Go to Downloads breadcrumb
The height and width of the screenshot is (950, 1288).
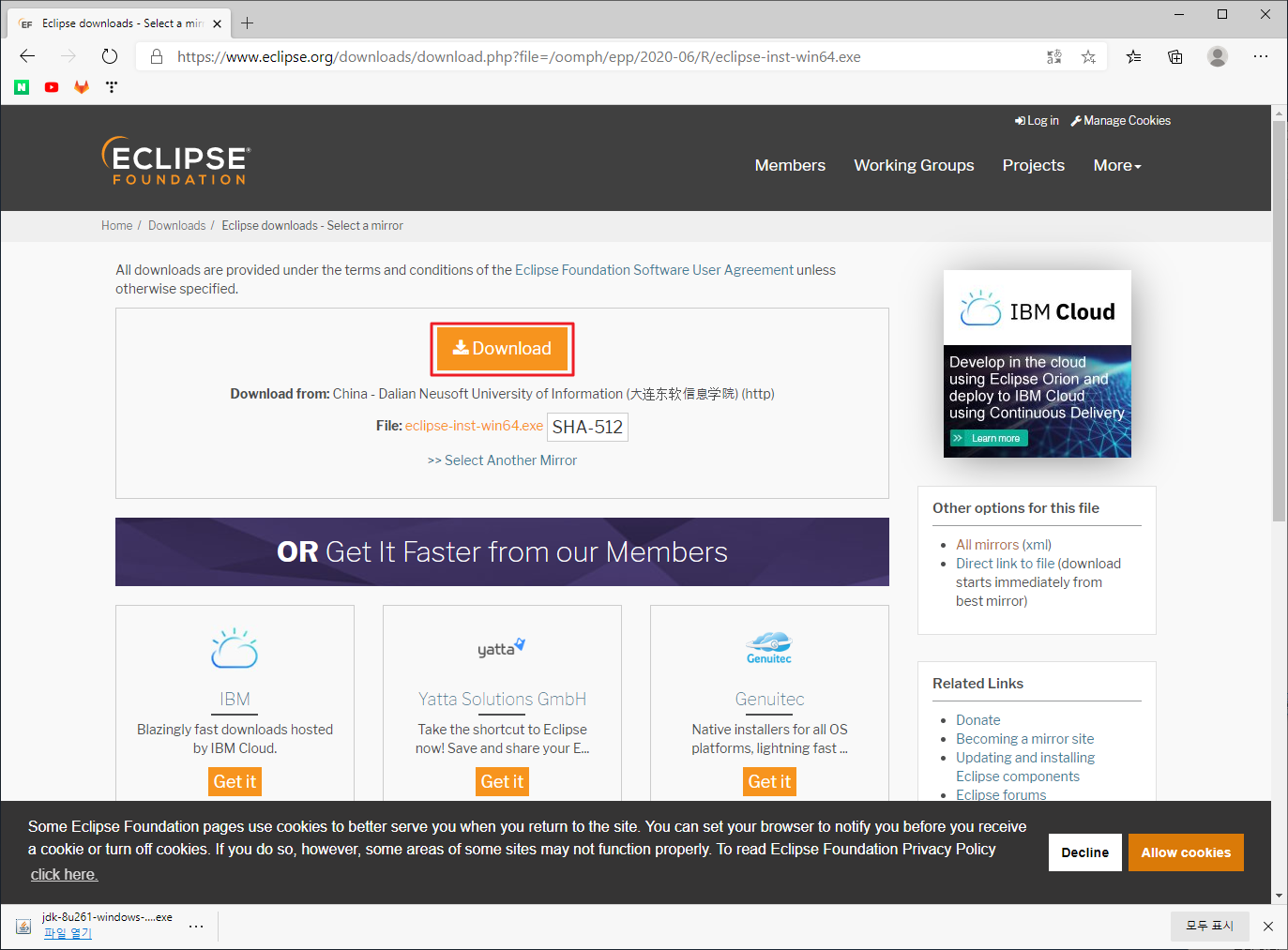(x=176, y=226)
